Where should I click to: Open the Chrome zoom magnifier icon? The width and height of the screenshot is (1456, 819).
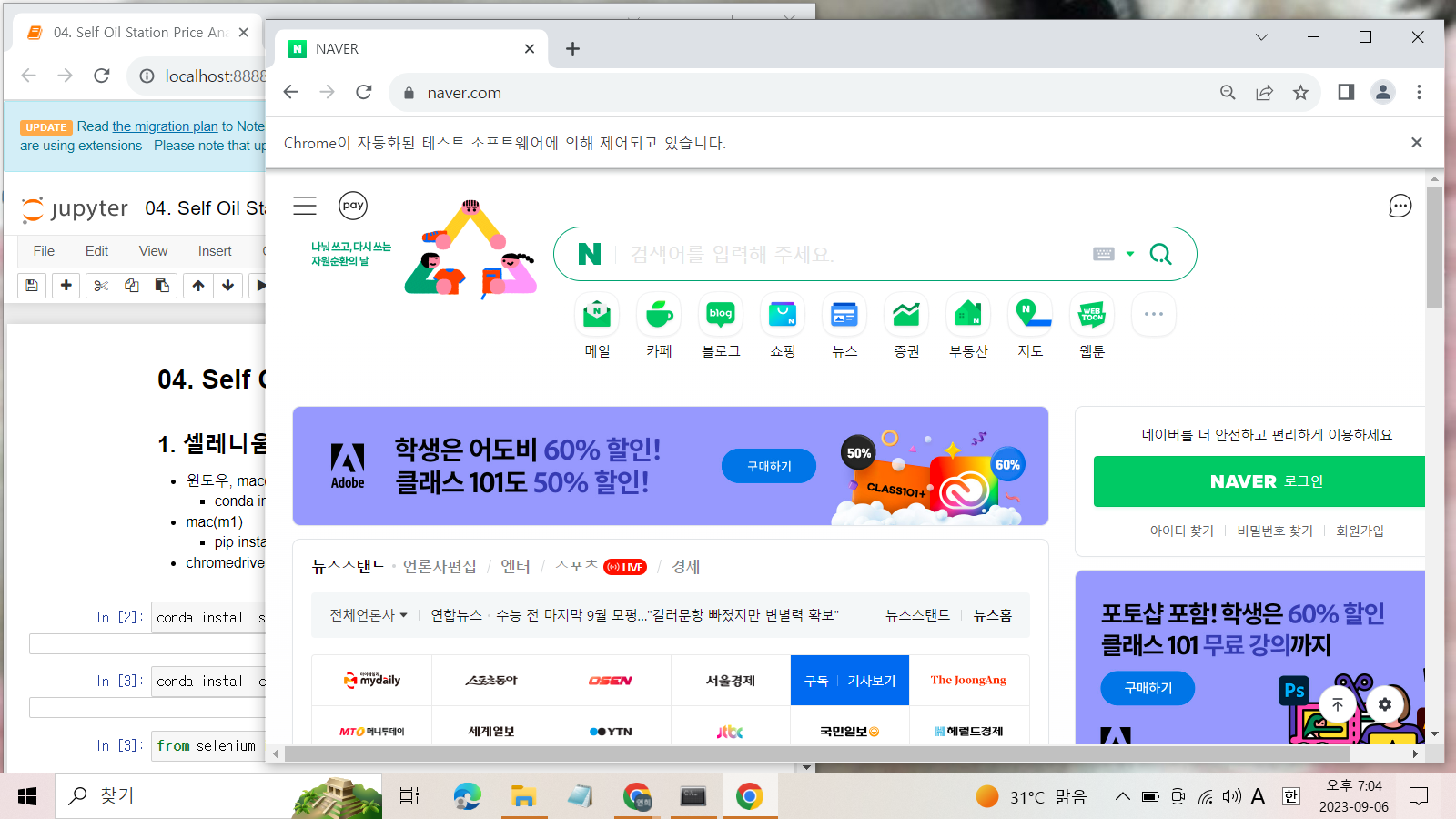[1228, 92]
